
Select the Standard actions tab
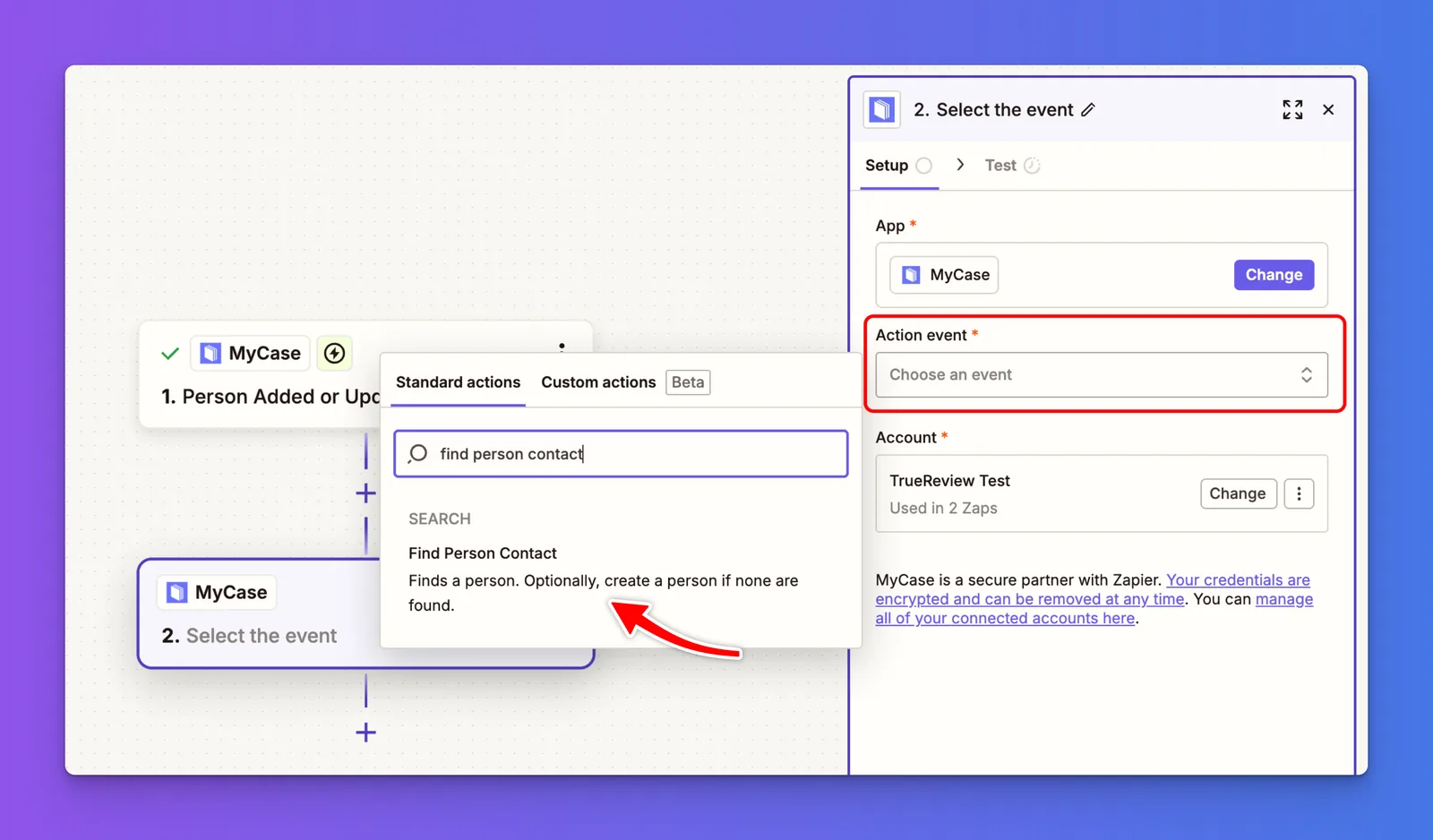(458, 382)
